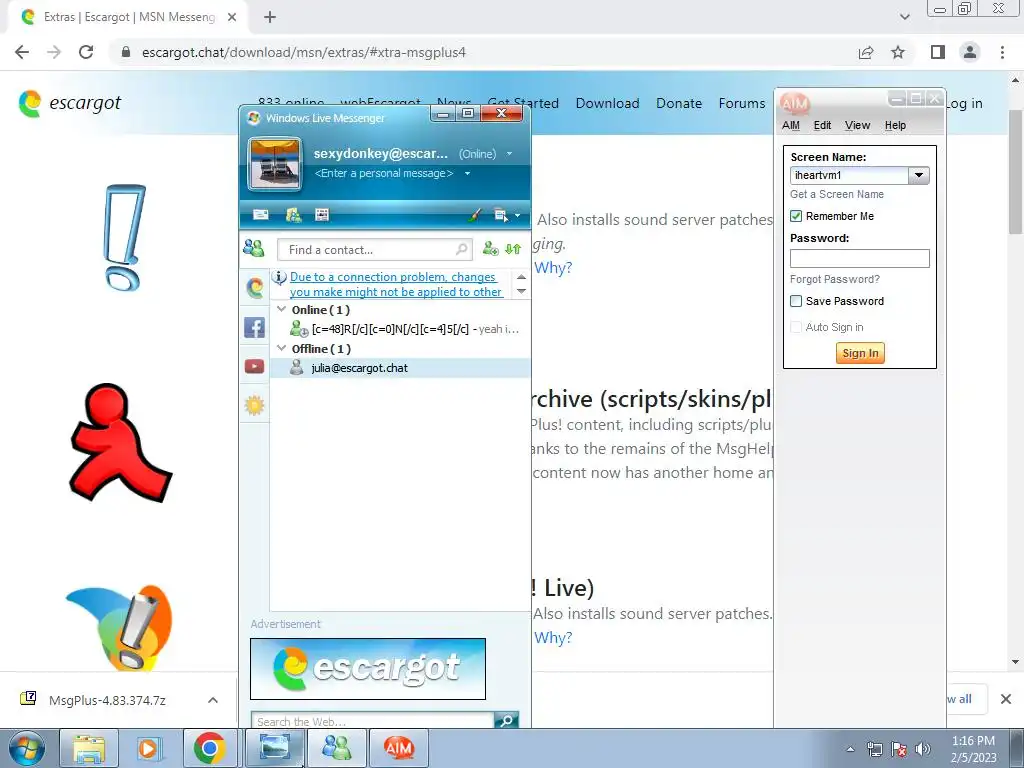Open the Get a Screen Name link
The height and width of the screenshot is (768, 1024).
coord(837,194)
